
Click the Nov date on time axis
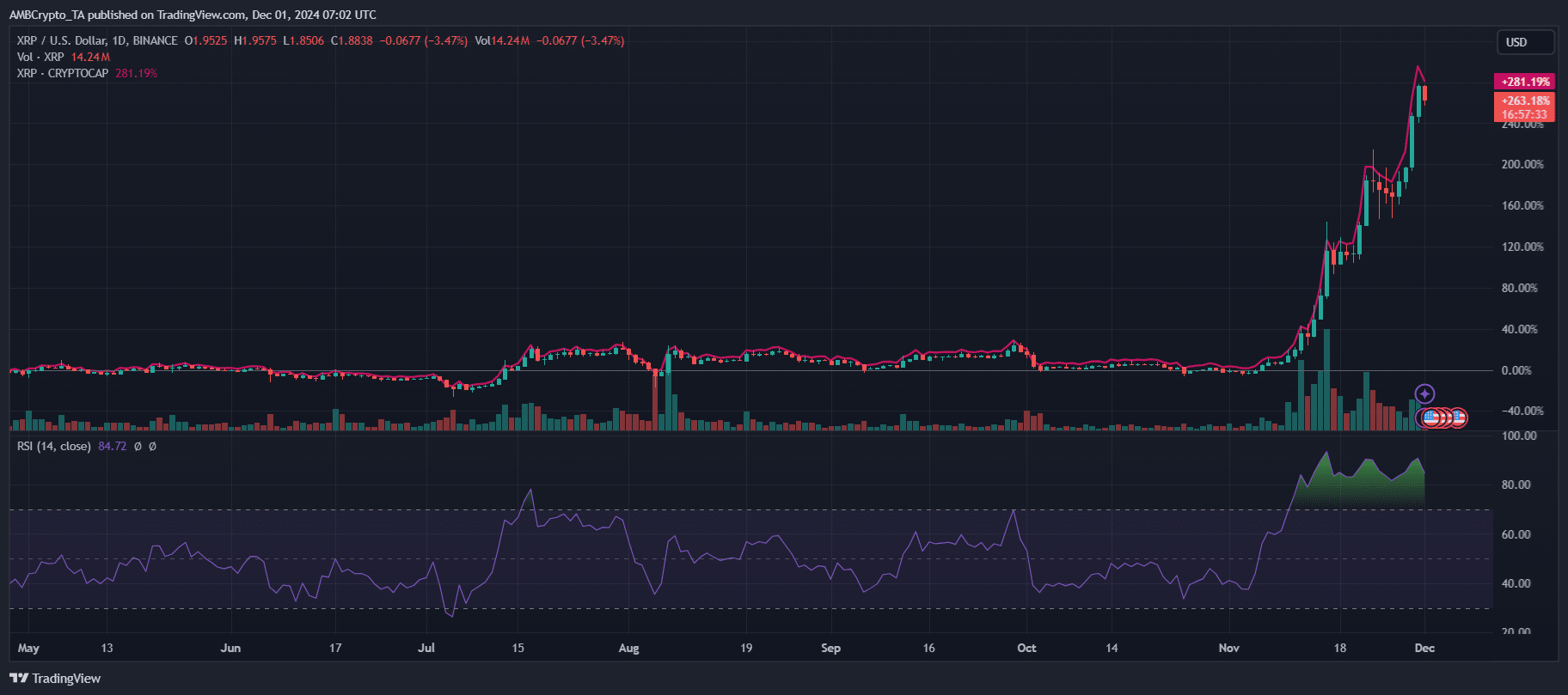(1228, 648)
